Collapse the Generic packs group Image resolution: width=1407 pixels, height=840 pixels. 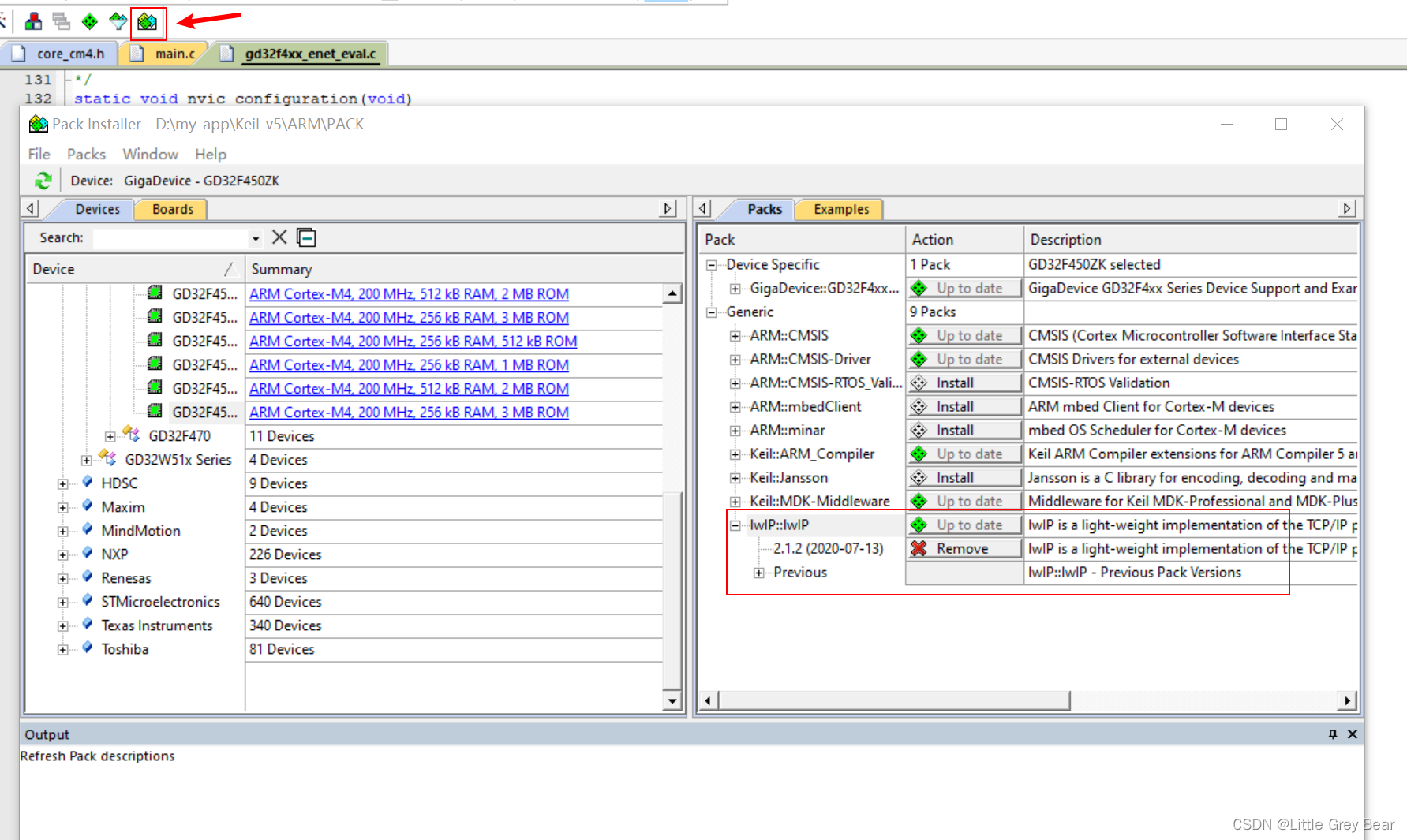coord(712,312)
